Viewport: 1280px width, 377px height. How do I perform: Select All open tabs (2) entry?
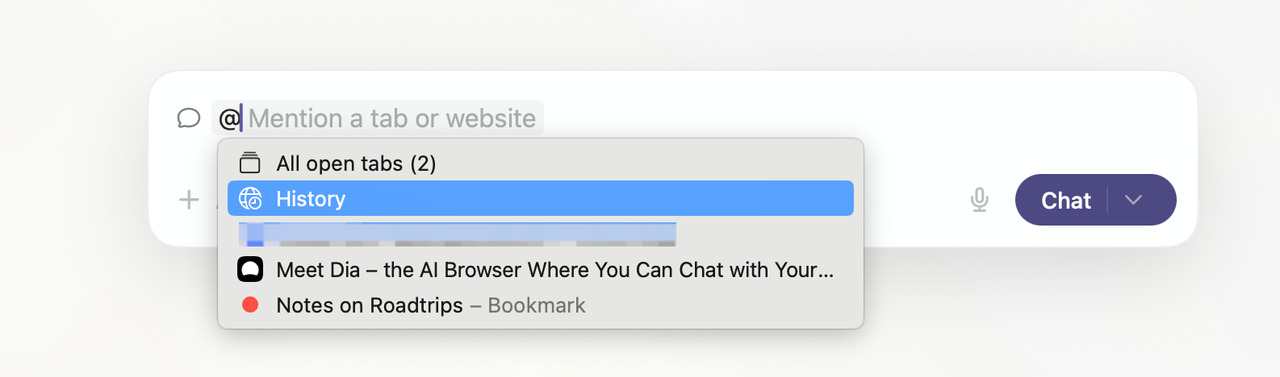540,163
